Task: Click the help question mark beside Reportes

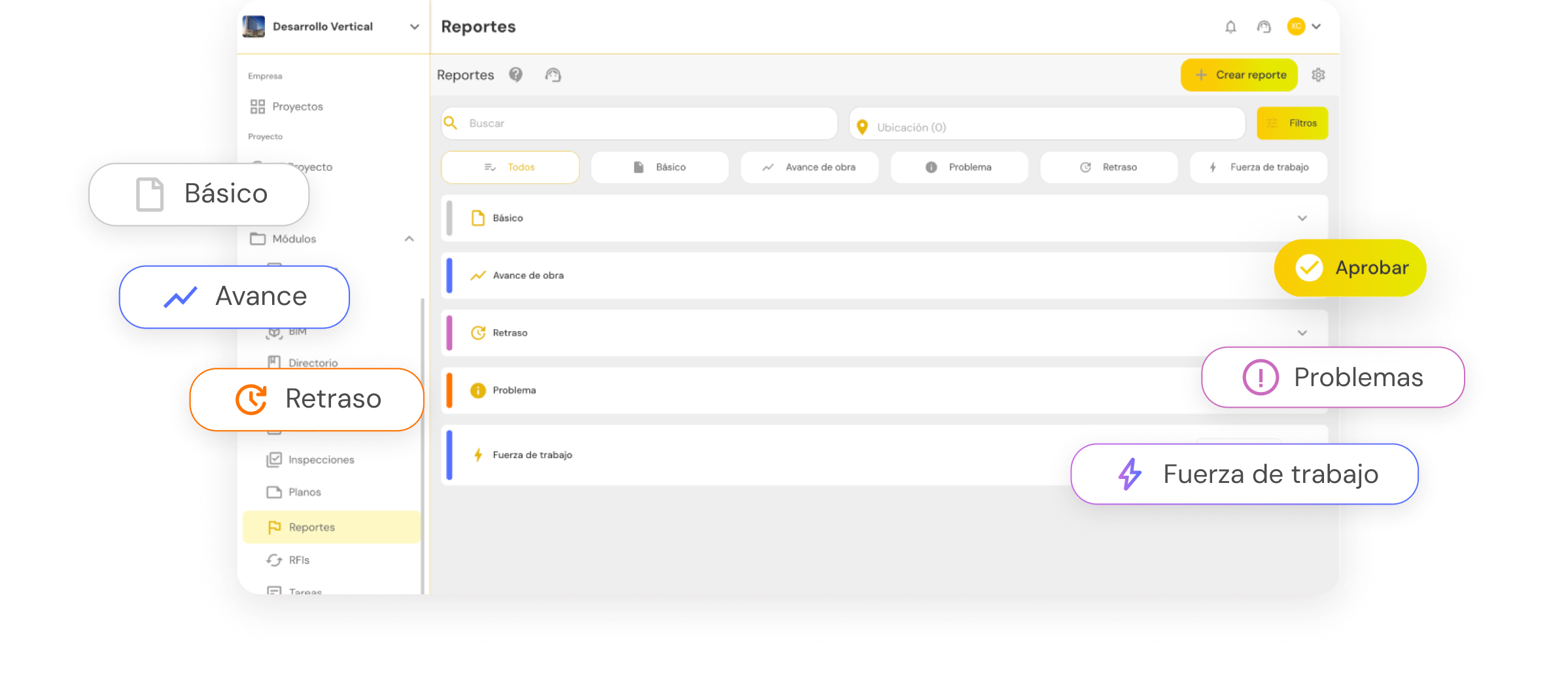Action: [x=516, y=75]
